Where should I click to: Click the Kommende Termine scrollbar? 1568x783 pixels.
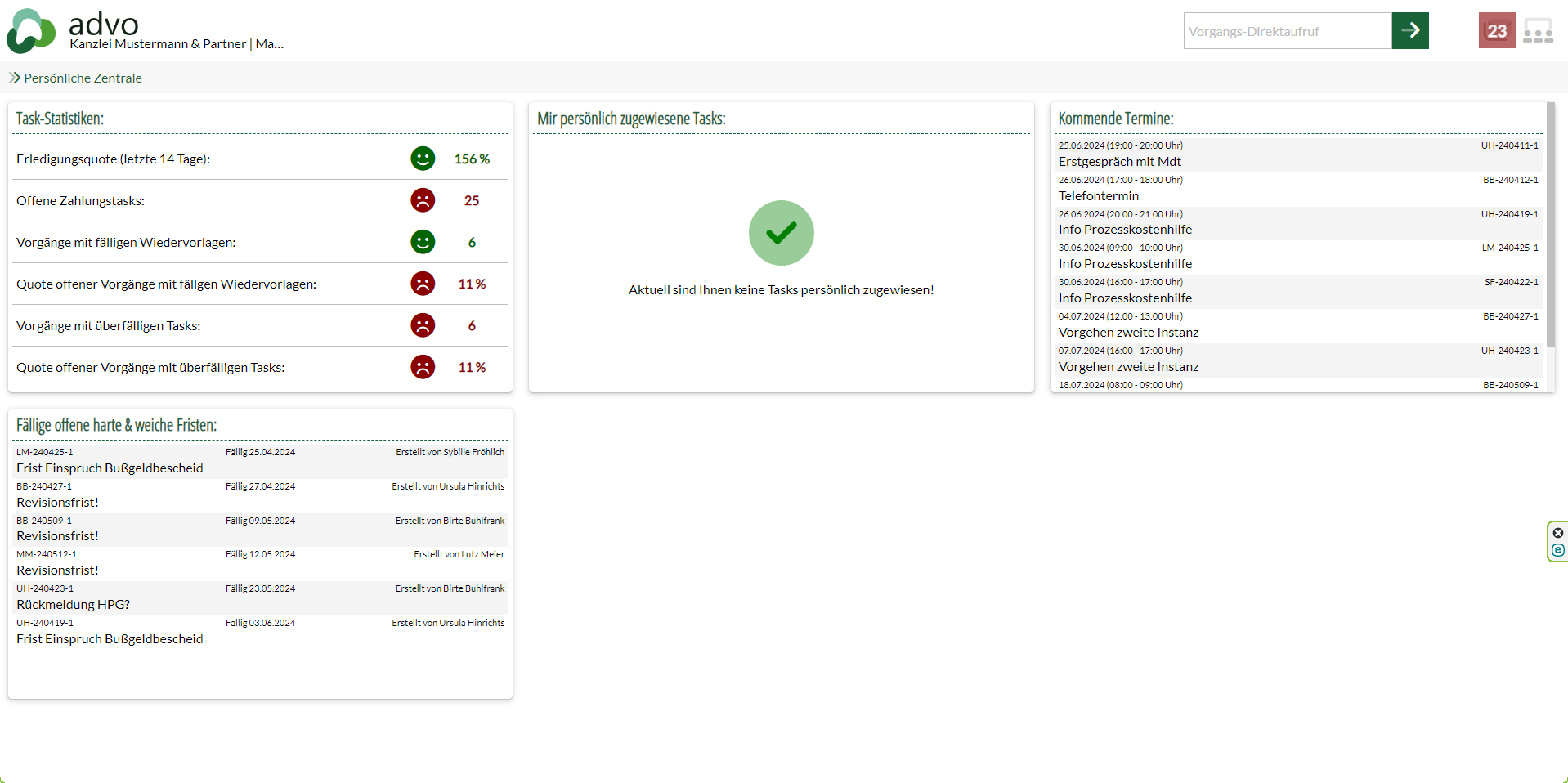(x=1550, y=225)
